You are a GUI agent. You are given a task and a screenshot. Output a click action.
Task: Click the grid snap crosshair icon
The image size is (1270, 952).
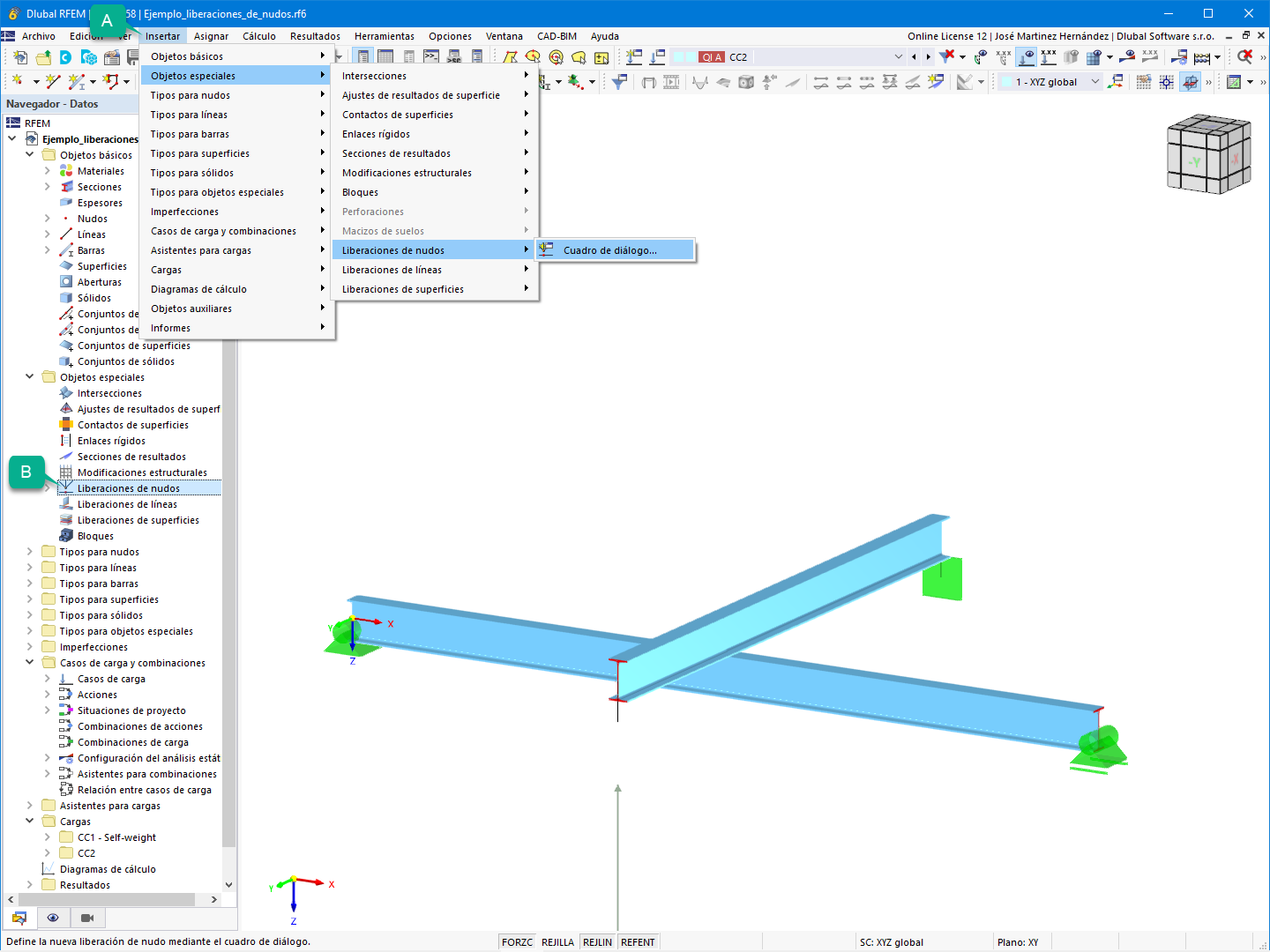tap(1166, 81)
